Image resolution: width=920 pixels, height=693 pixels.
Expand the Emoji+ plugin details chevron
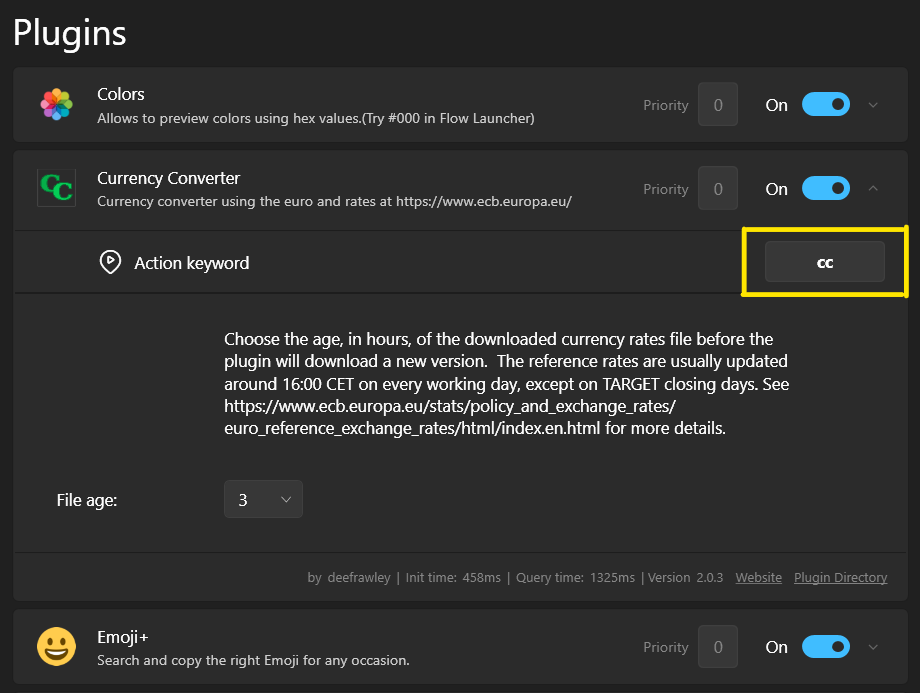[873, 647]
